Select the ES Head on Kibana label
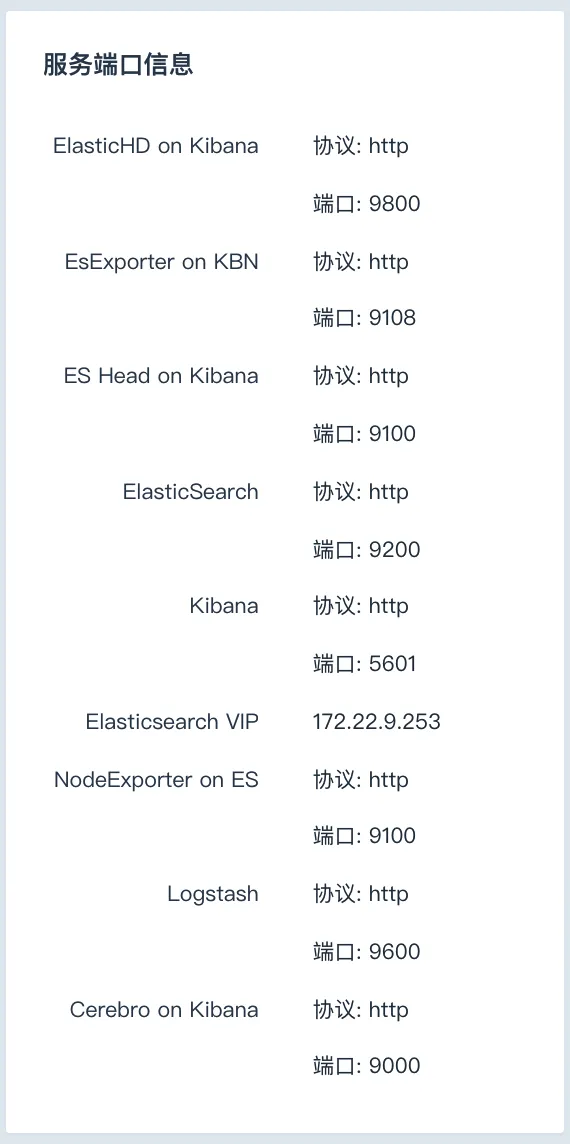 161,376
